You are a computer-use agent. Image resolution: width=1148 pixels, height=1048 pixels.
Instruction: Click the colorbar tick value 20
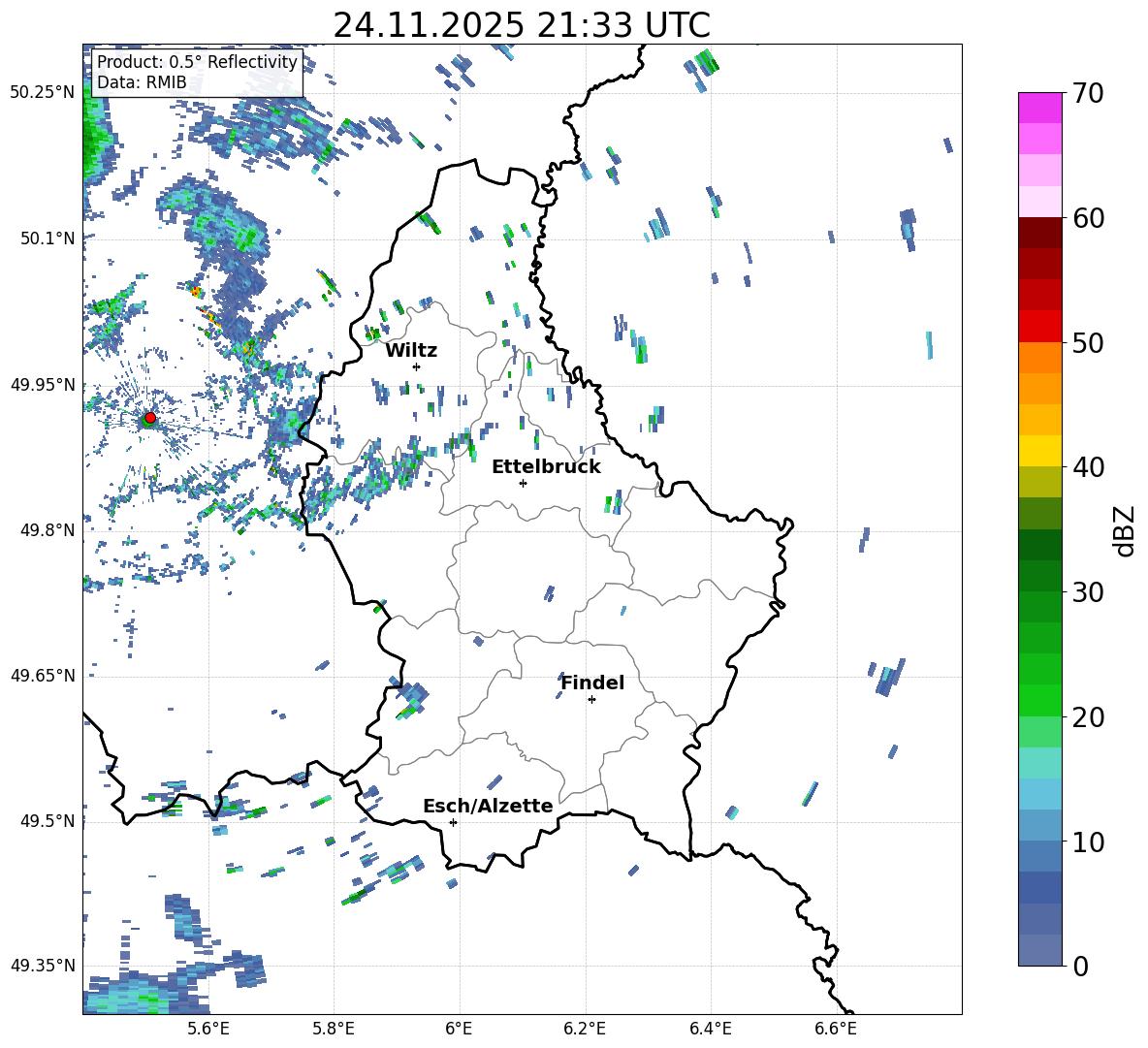[x=1088, y=716]
